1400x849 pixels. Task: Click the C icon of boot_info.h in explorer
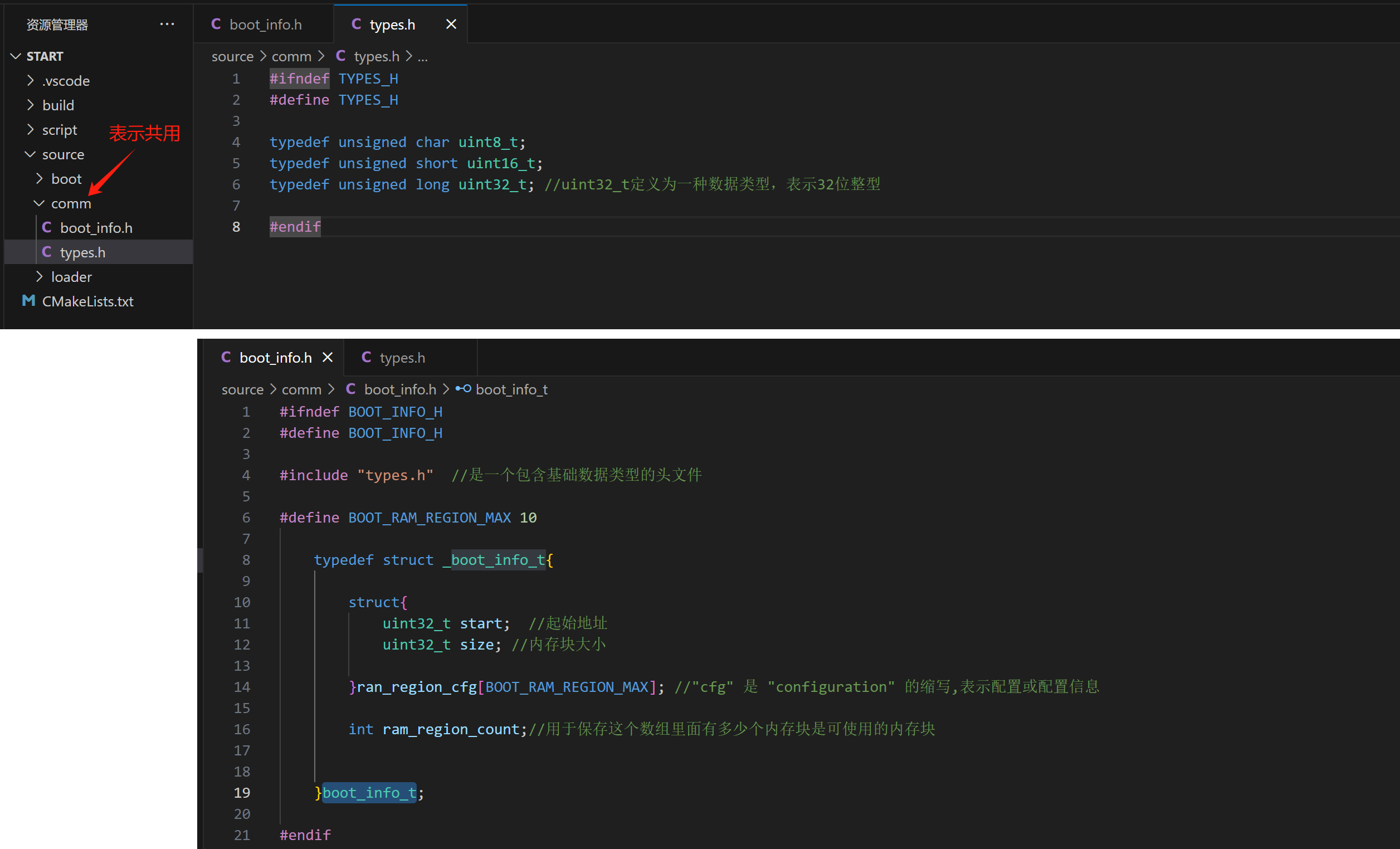47,227
